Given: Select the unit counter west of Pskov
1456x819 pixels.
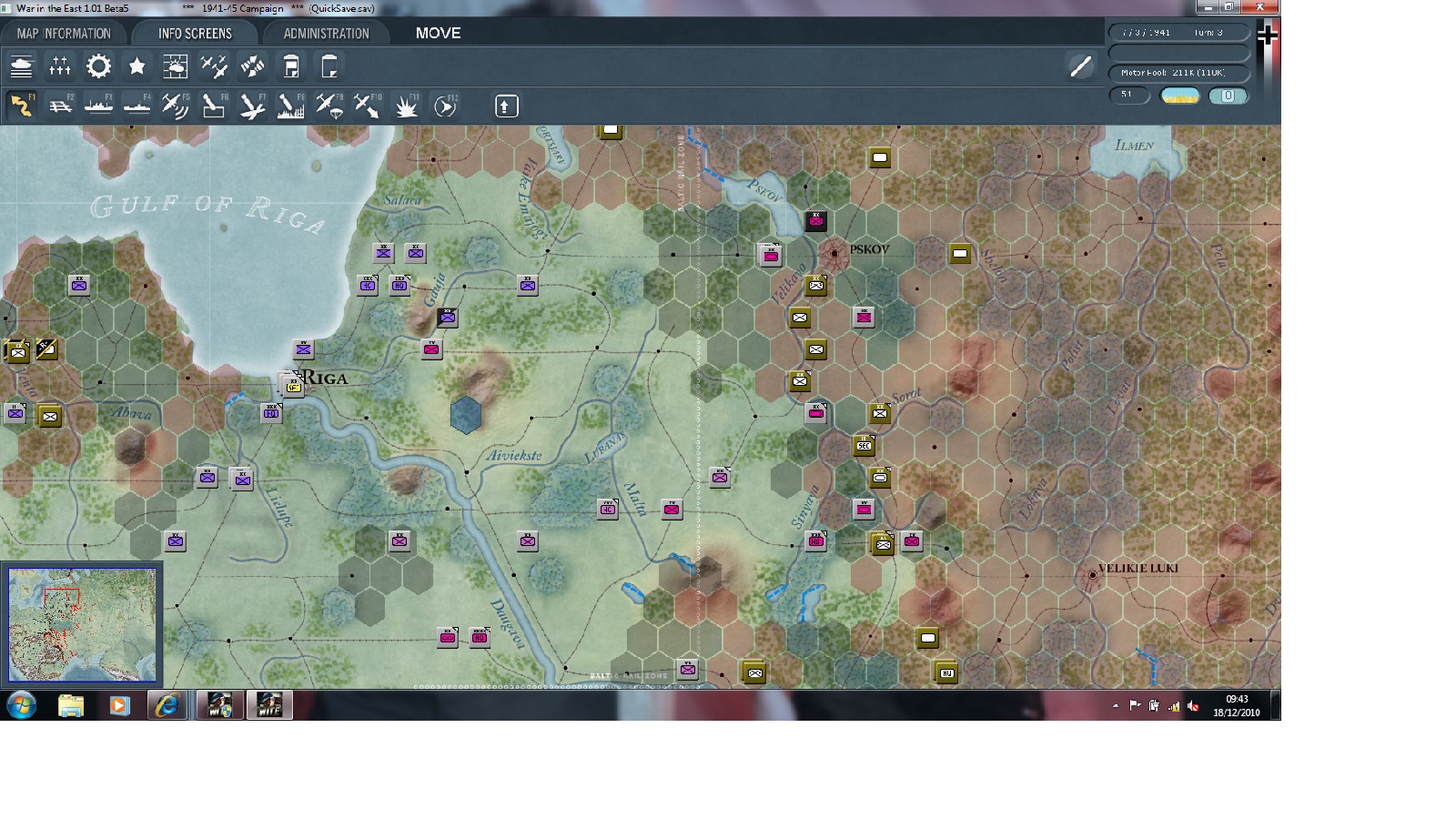Looking at the screenshot, I should pyautogui.click(x=771, y=255).
